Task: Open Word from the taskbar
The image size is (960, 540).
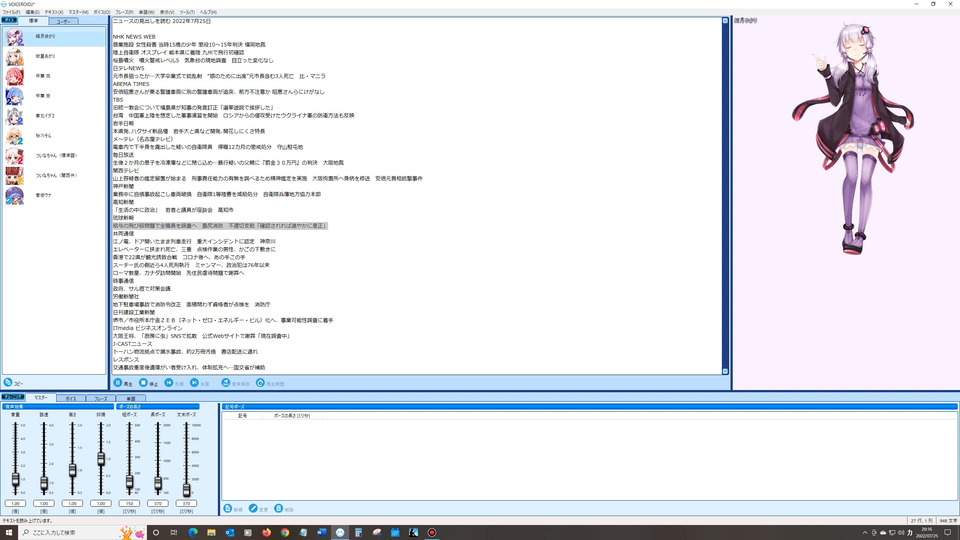Action: 321,533
